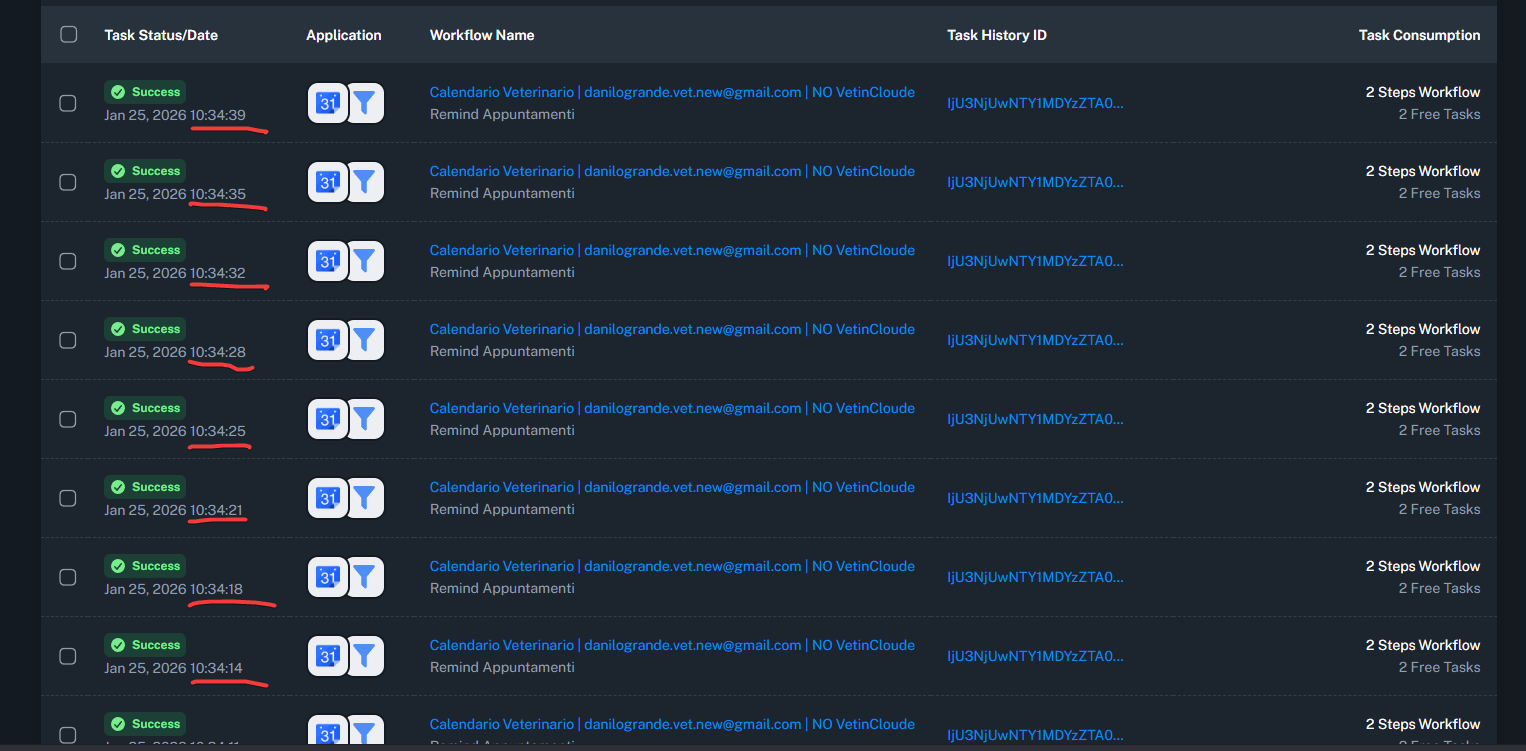Click green Success badge for 10:34:32 task
Screen dimensions: 1526x751
[145, 250]
